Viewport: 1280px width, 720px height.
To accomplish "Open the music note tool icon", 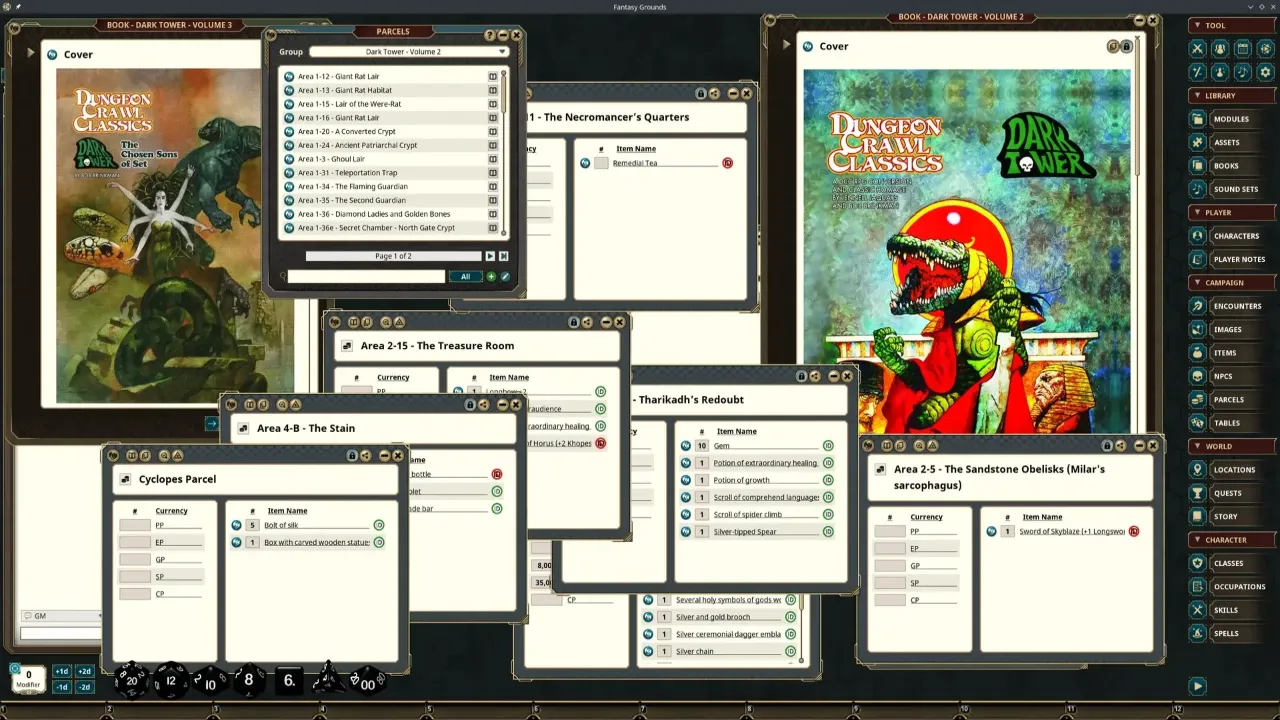I will click(x=1243, y=72).
